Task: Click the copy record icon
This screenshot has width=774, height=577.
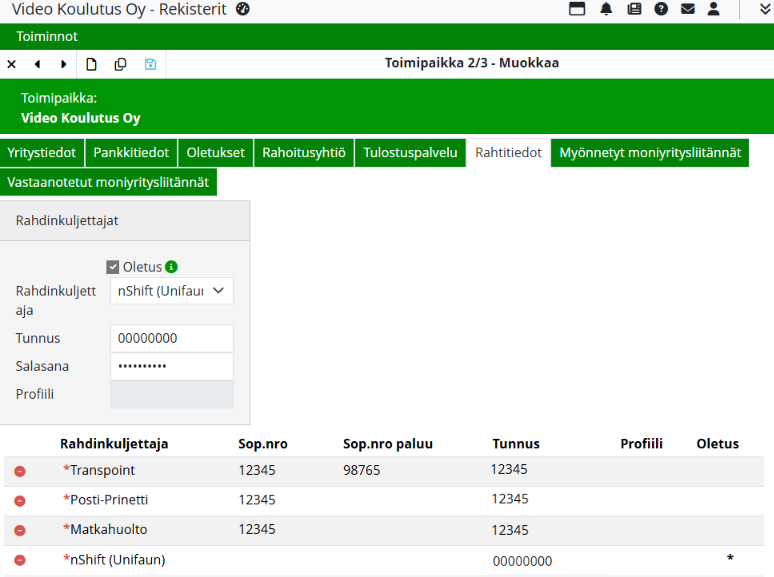Action: click(x=120, y=64)
